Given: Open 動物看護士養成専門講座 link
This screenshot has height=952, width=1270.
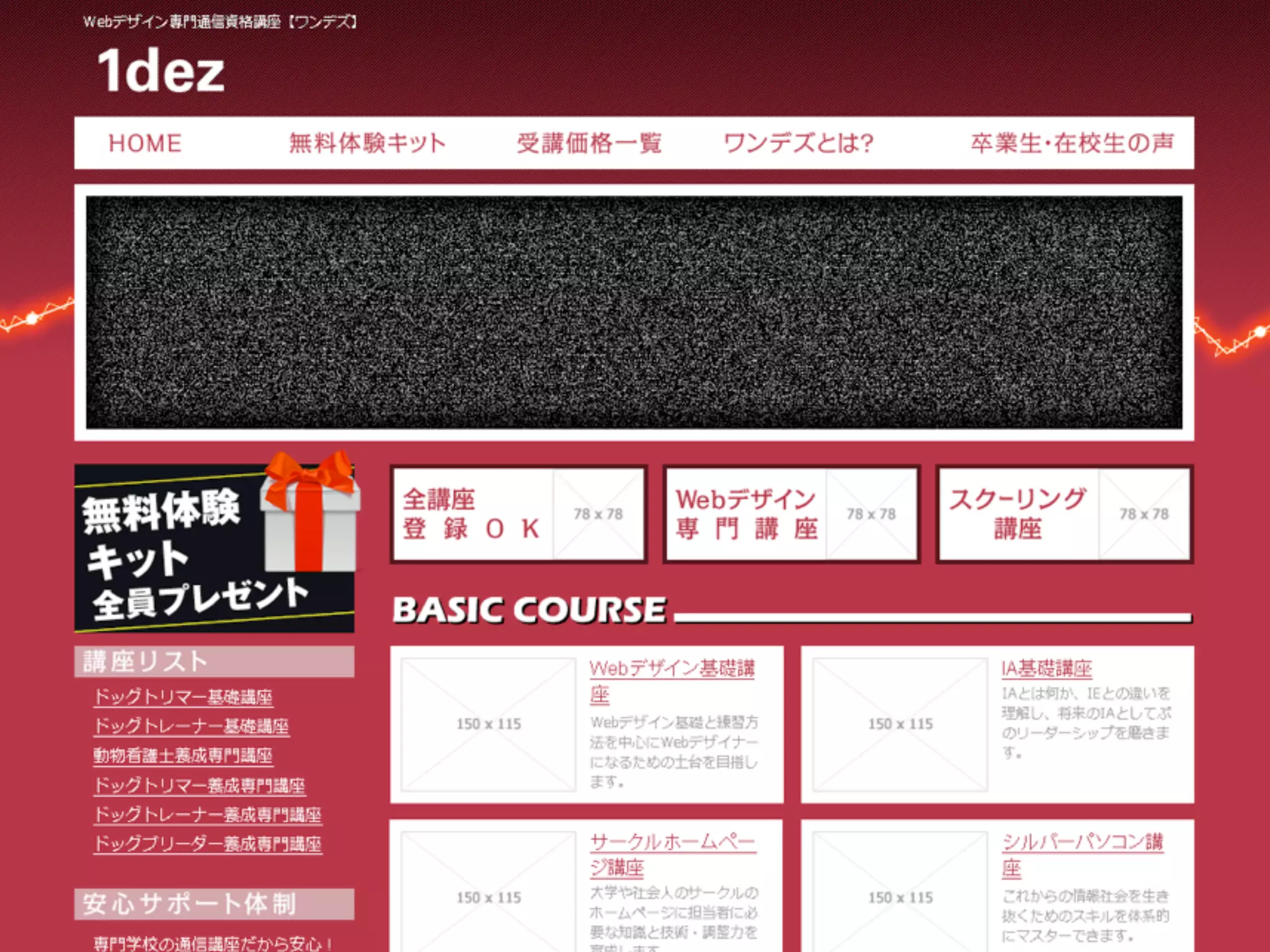Looking at the screenshot, I should [184, 756].
